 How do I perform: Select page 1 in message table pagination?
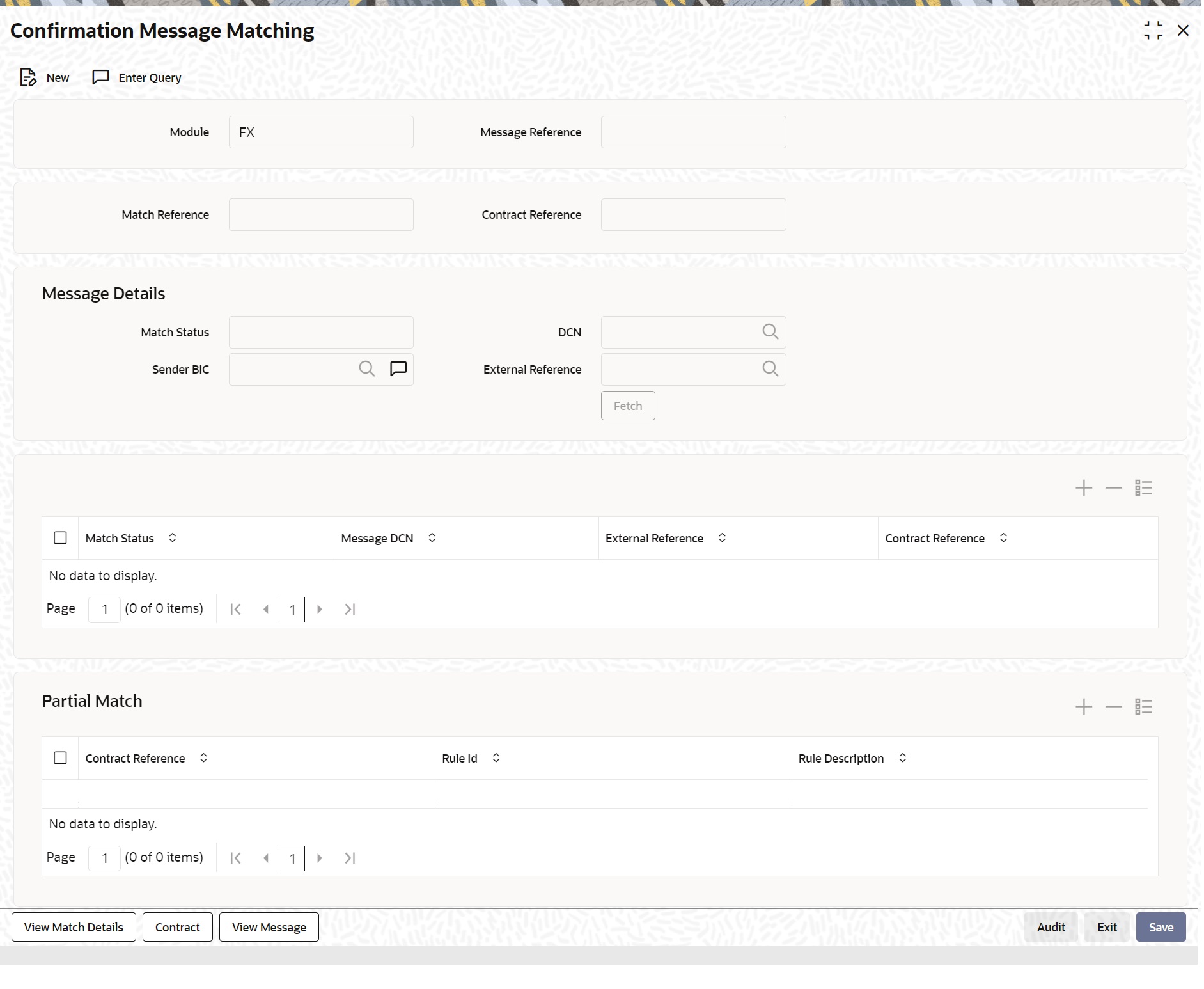293,610
